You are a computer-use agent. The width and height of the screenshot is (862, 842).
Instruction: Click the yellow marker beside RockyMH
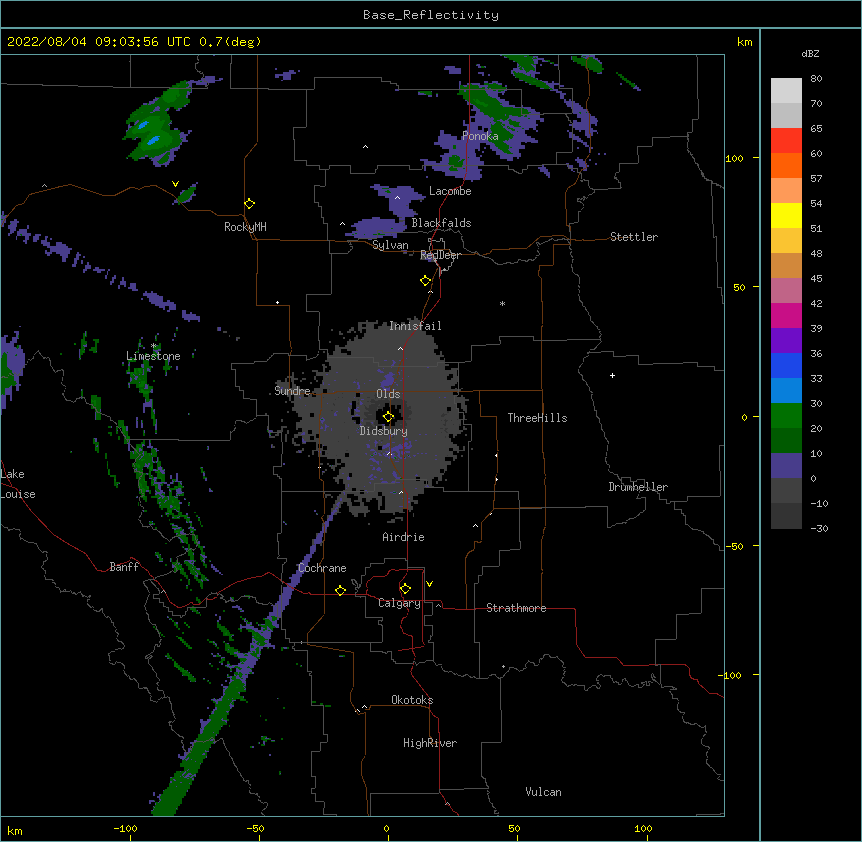[x=249, y=204]
